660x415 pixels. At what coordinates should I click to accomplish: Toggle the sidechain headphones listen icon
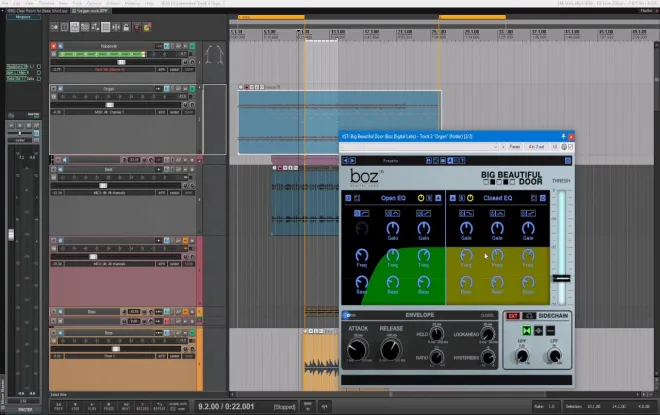click(529, 316)
